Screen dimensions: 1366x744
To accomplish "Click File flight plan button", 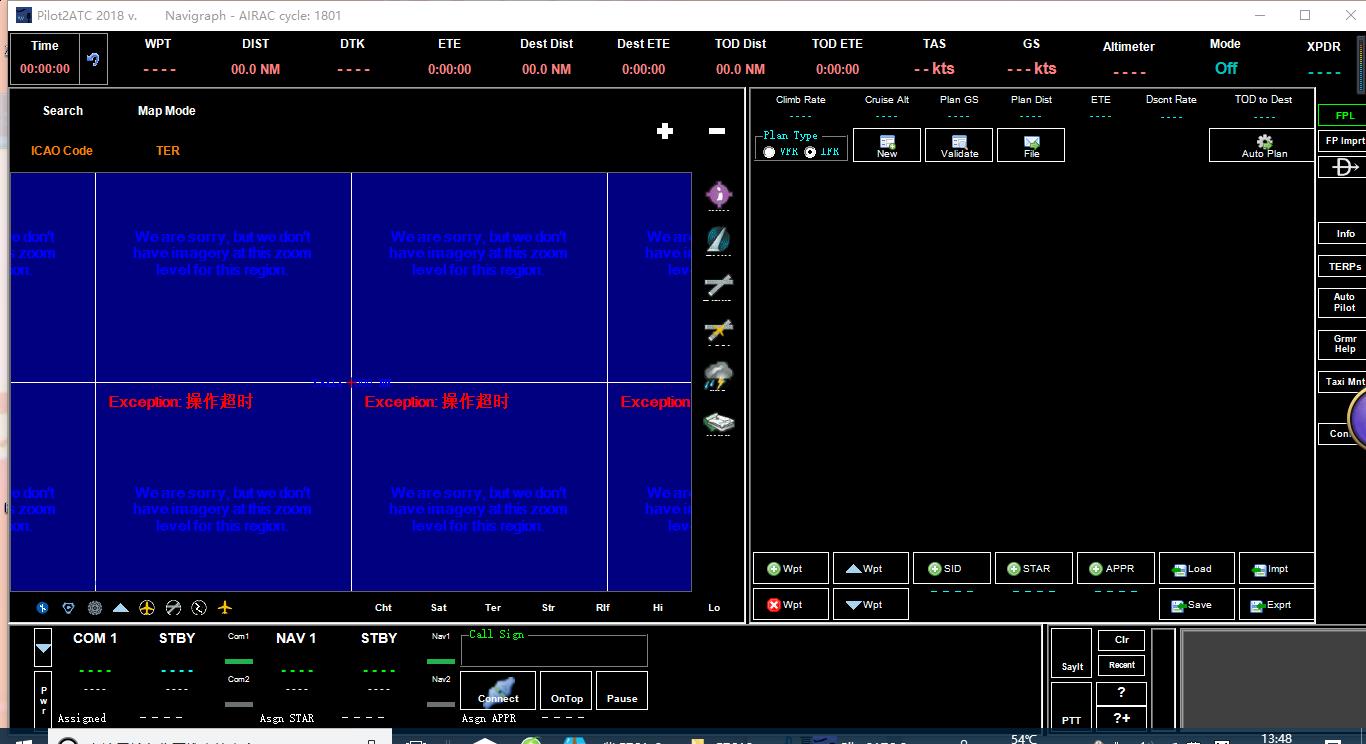I will (1031, 145).
